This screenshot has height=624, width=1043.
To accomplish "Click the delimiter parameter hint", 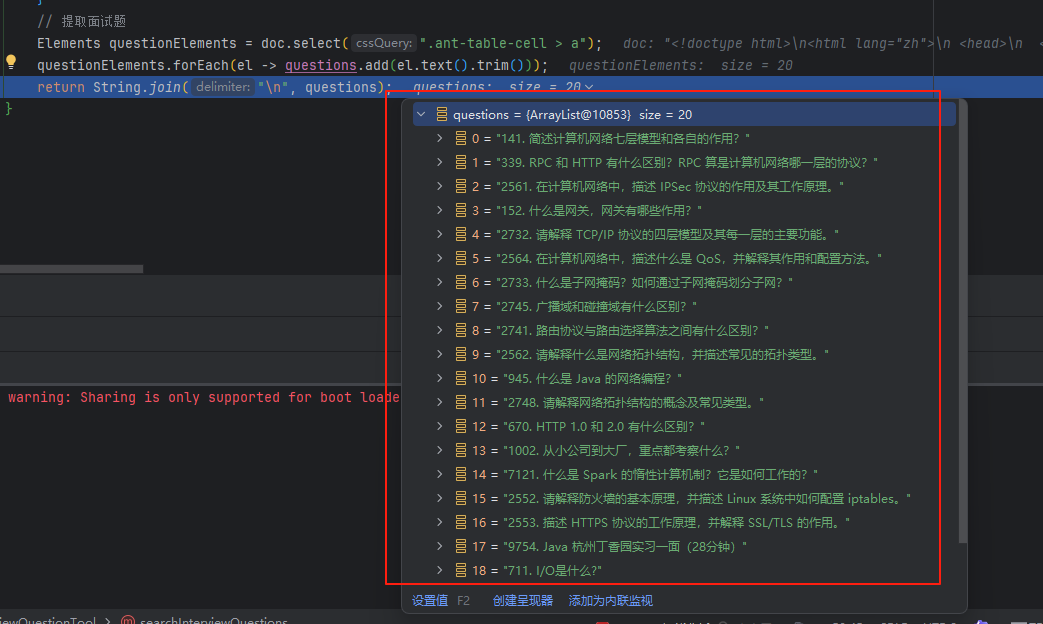I will click(223, 87).
